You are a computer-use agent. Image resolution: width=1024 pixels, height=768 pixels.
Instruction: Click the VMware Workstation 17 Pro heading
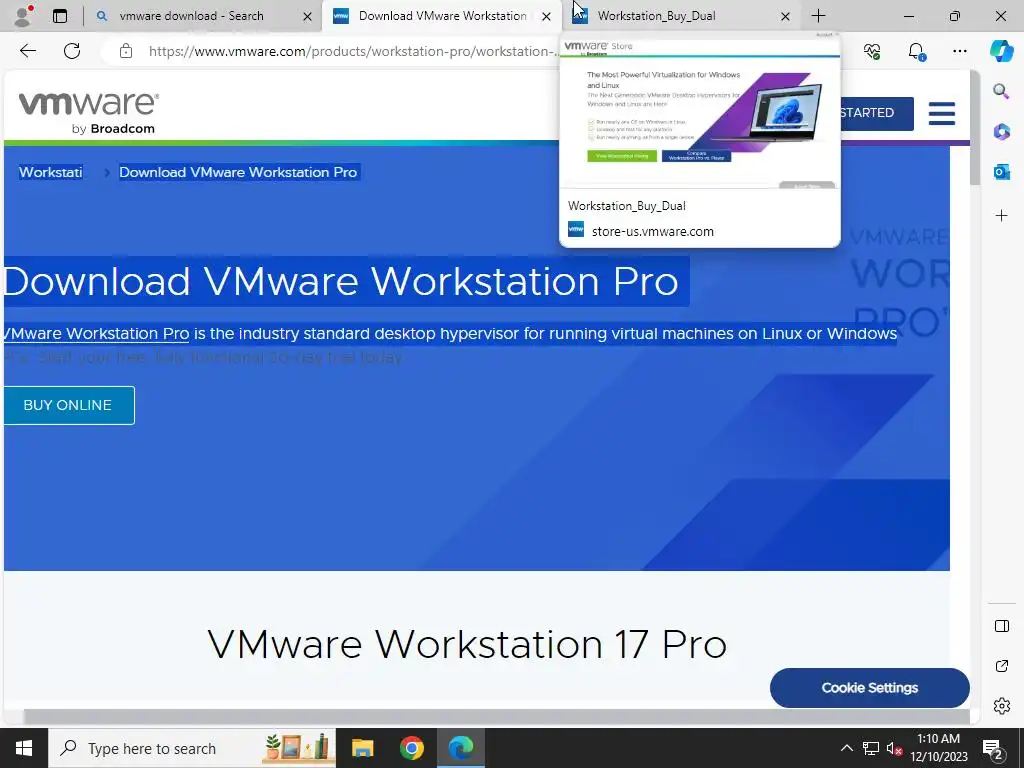[467, 644]
